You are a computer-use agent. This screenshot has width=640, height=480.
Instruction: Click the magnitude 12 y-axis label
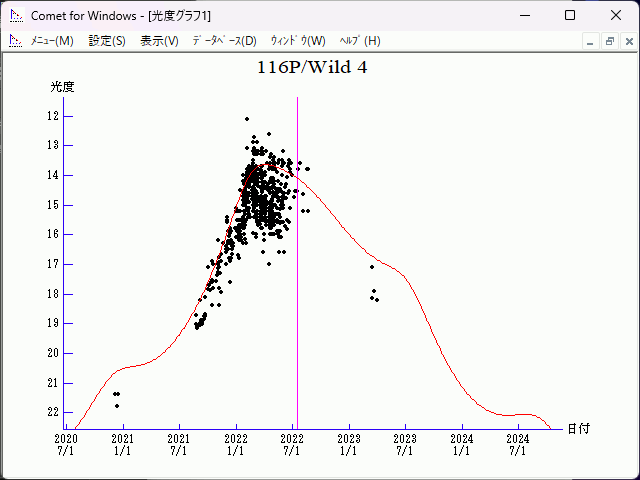(x=53, y=116)
